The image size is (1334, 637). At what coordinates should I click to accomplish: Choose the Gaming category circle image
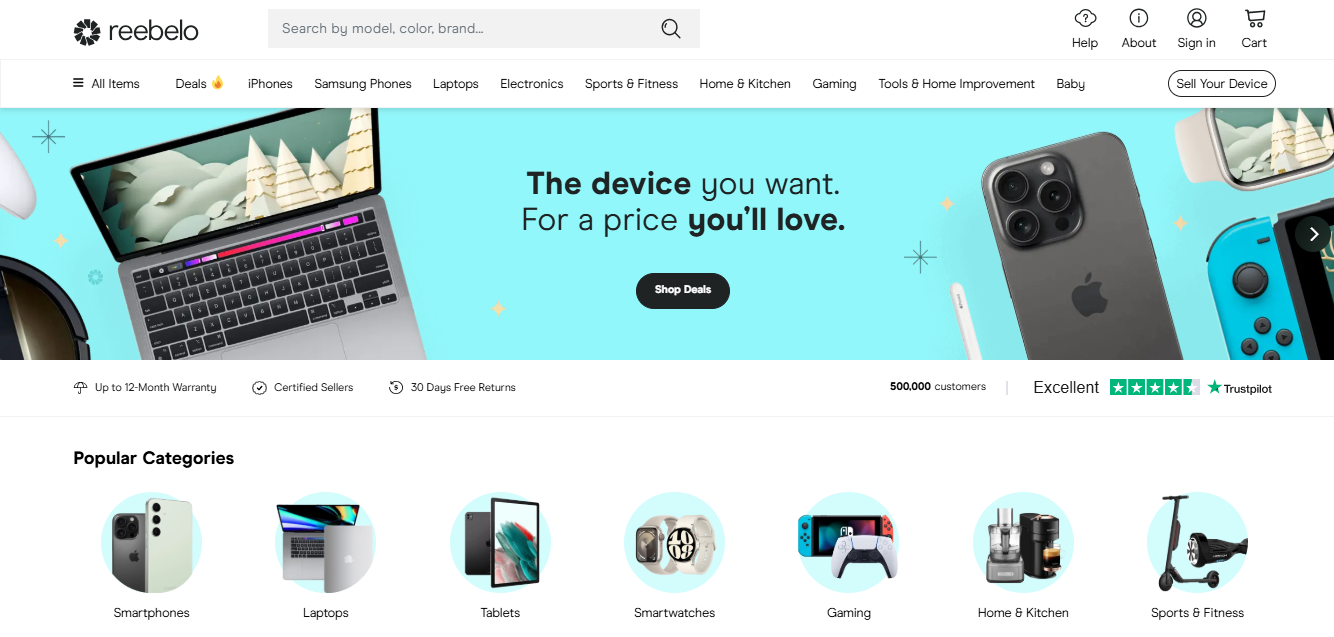tap(848, 543)
